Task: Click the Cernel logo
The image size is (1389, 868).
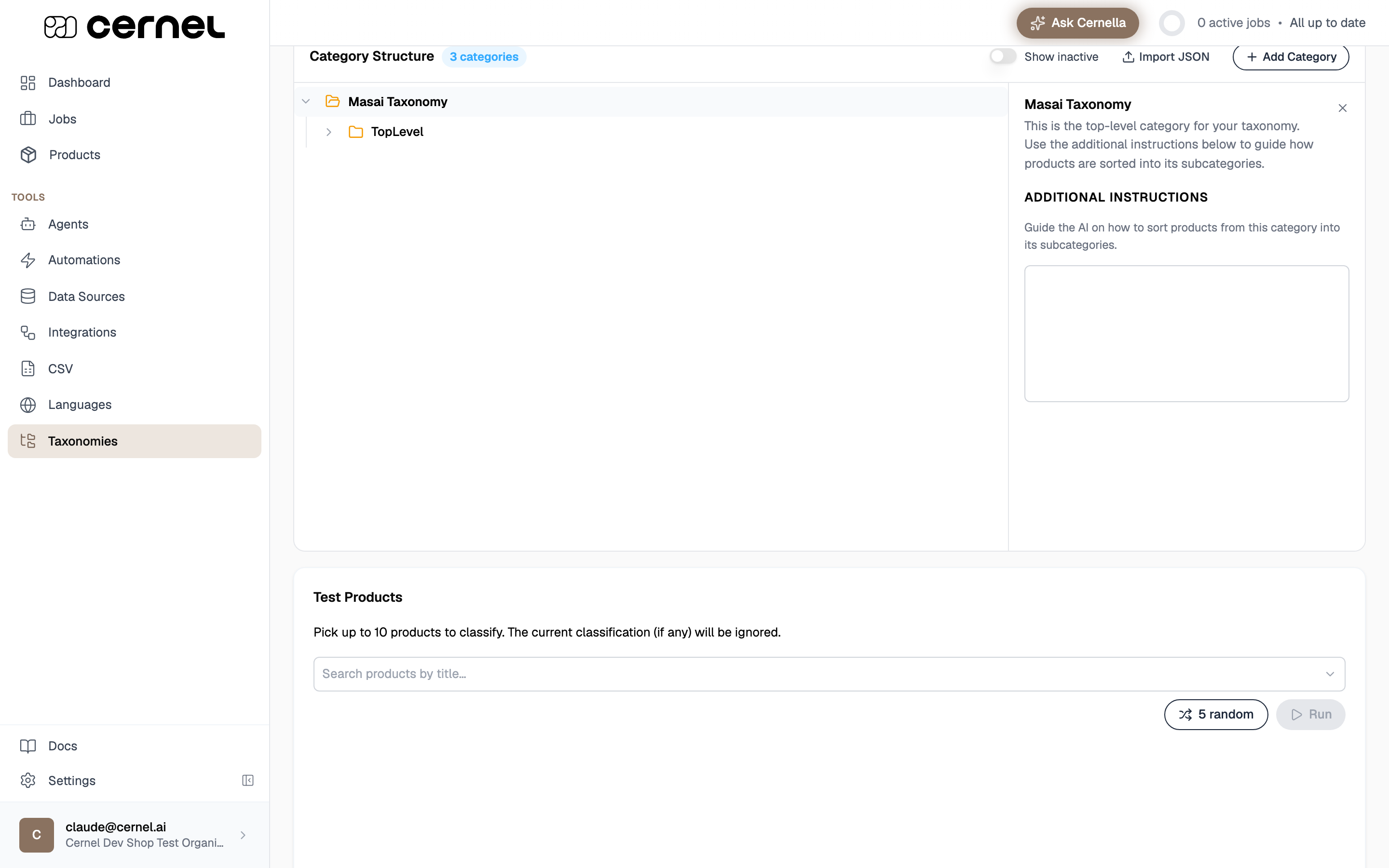Action: click(x=134, y=27)
